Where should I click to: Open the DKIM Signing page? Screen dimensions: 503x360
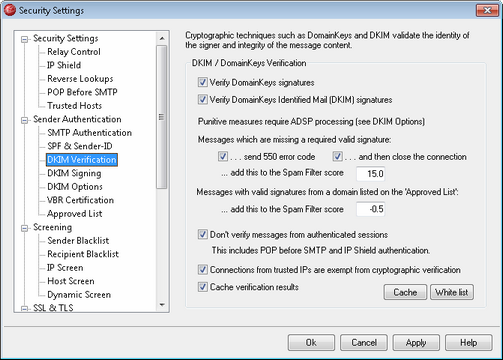coord(74,173)
